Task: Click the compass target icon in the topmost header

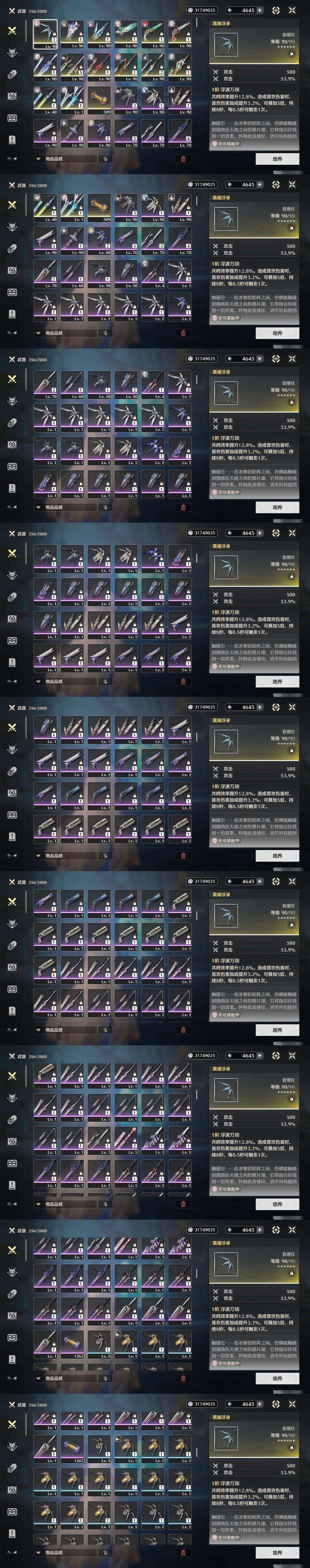Action: tap(276, 10)
